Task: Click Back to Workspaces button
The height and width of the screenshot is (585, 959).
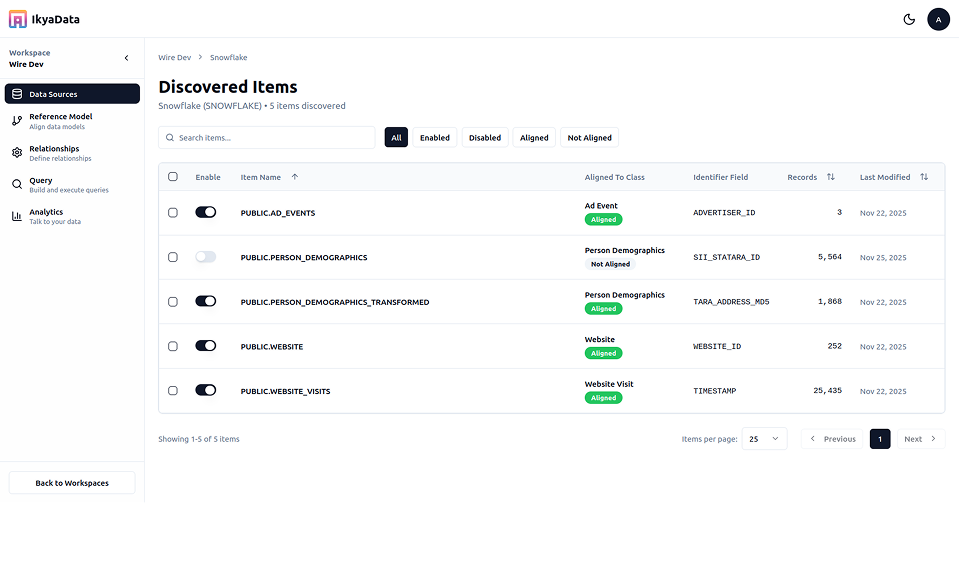Action: (72, 483)
